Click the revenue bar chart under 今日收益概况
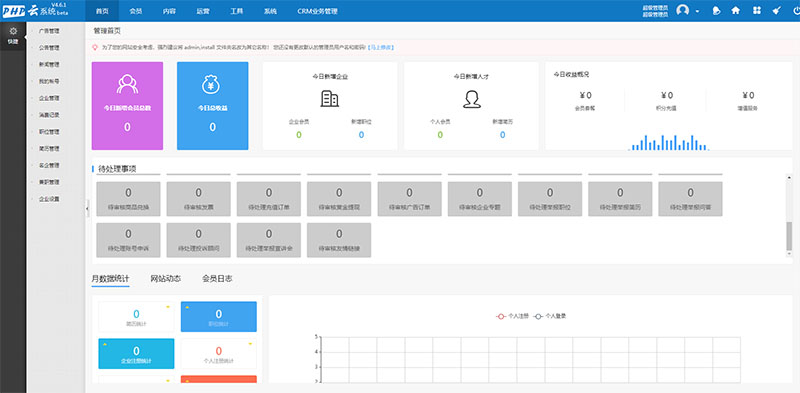This screenshot has height=393, width=800. tap(668, 142)
